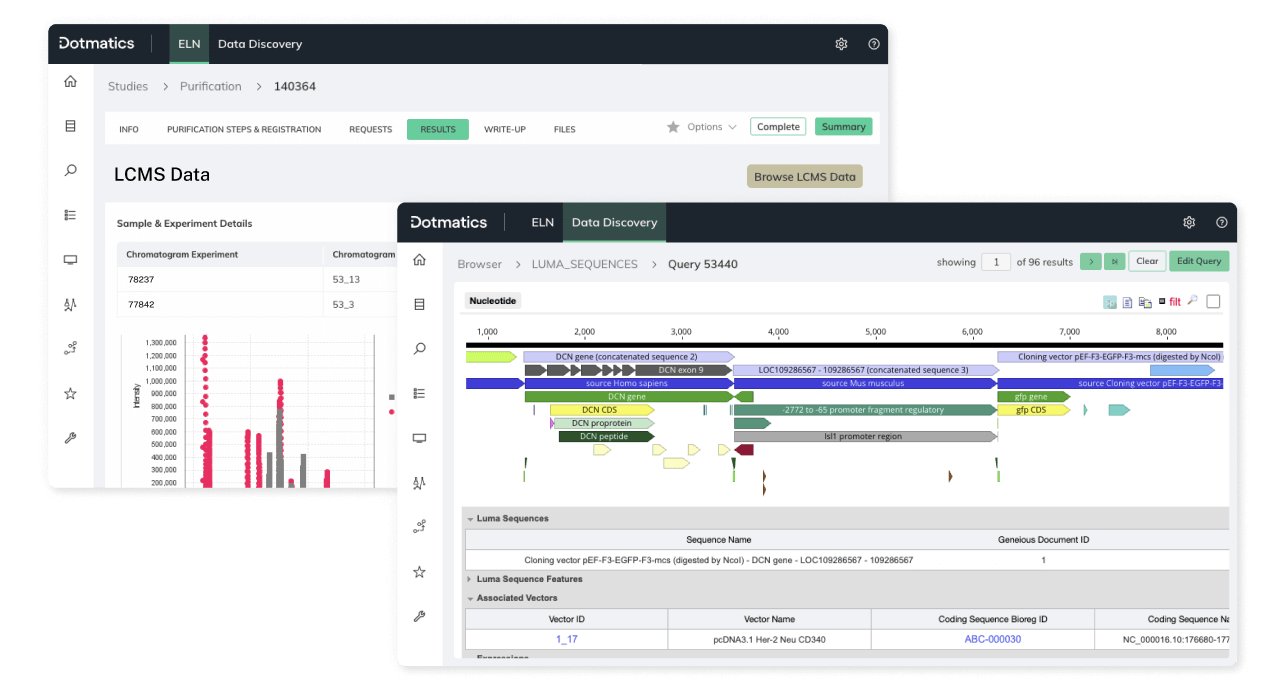Click the monitor icon in the Data Discovery sidebar
The image size is (1280, 700).
coord(419,438)
